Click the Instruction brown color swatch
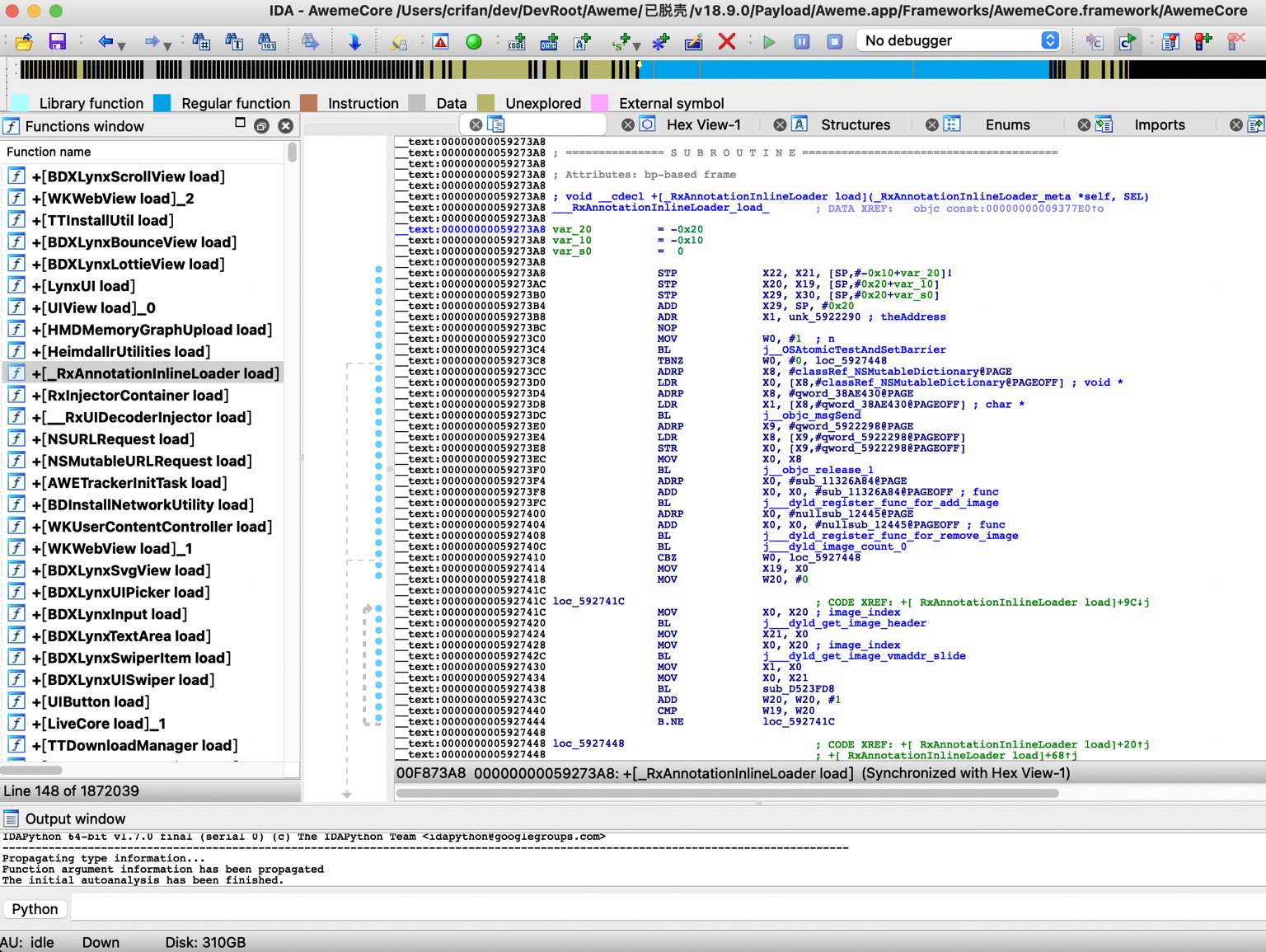Screen dimensions: 1266x952 [x=309, y=103]
